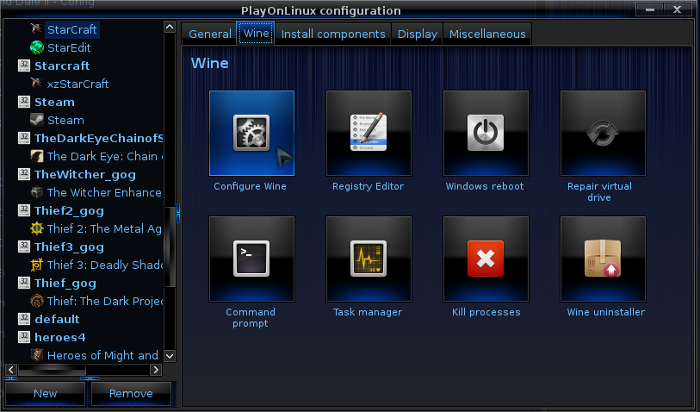Screen dimensions: 700x412
Task: Open the Install components tab
Action: click(333, 34)
